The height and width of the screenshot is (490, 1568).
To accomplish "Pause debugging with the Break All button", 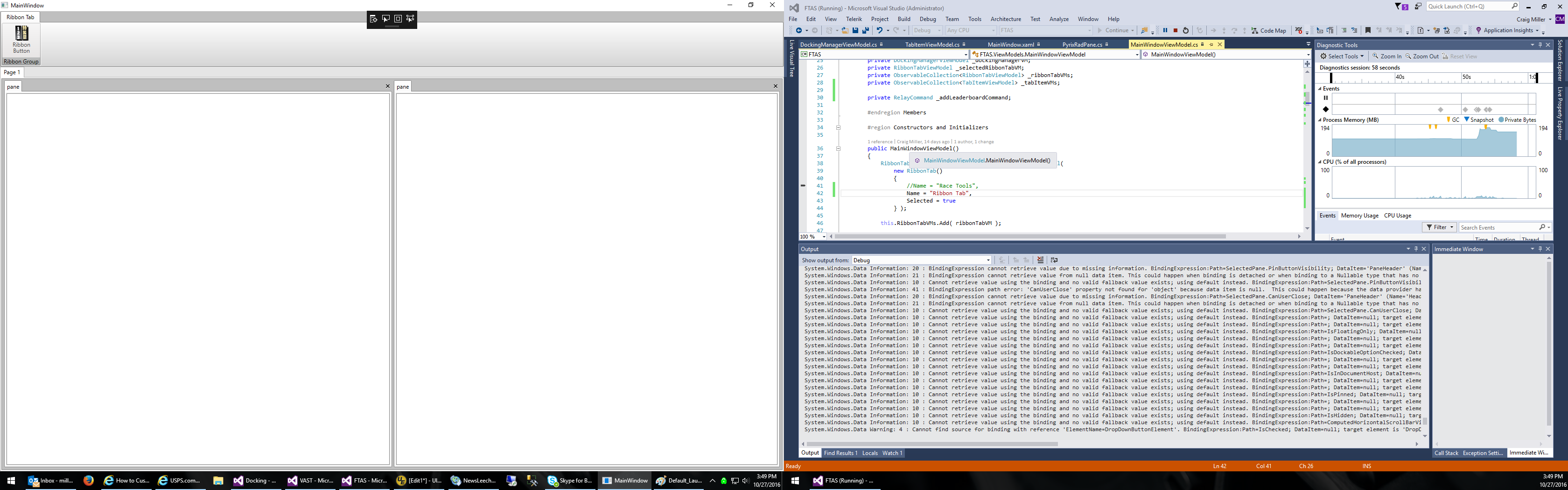I will pos(1165,30).
